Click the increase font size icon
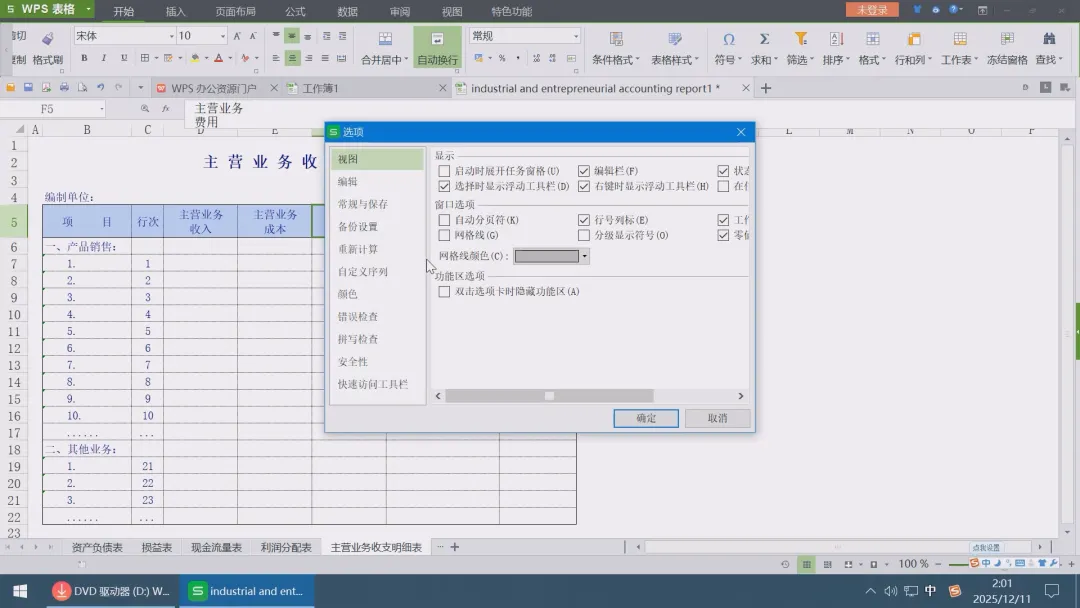Viewport: 1080px width, 608px height. pos(237,36)
